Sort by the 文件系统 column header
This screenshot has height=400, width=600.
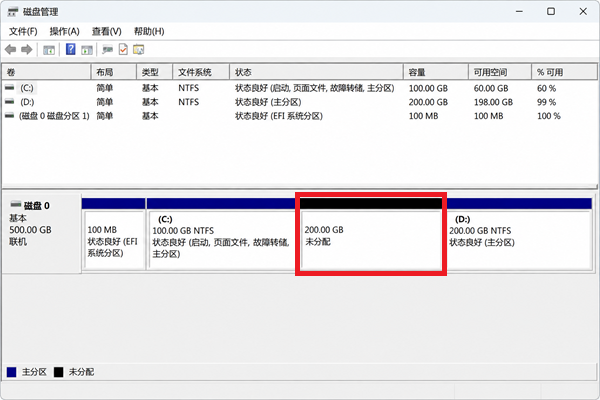pos(201,72)
